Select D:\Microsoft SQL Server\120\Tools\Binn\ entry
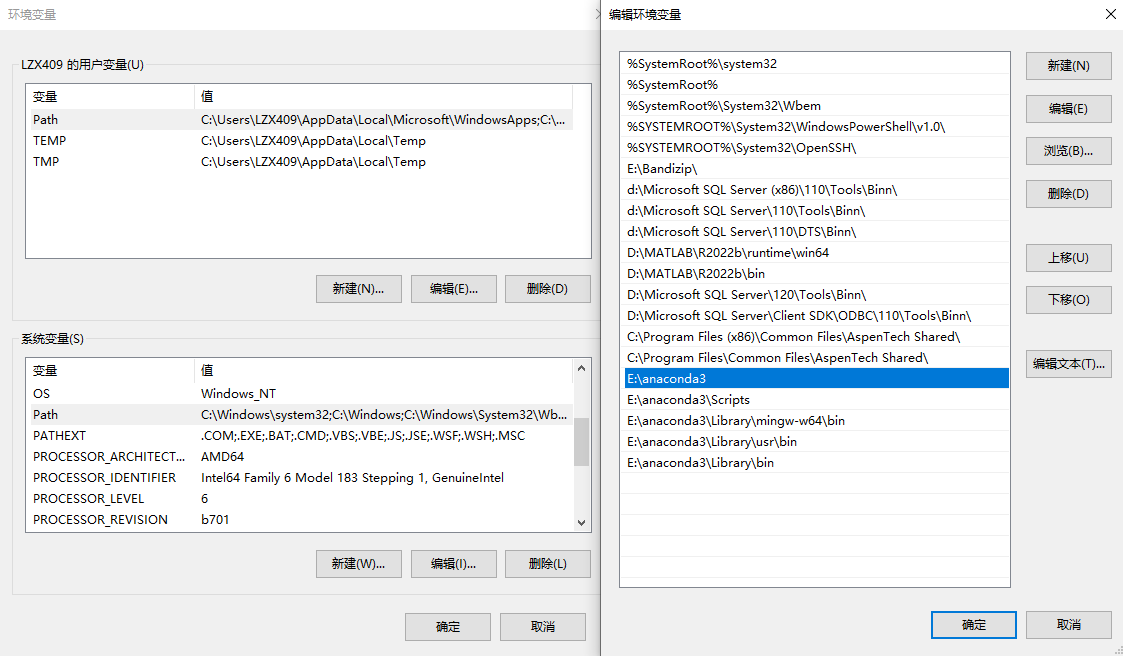1123x656 pixels. [816, 295]
